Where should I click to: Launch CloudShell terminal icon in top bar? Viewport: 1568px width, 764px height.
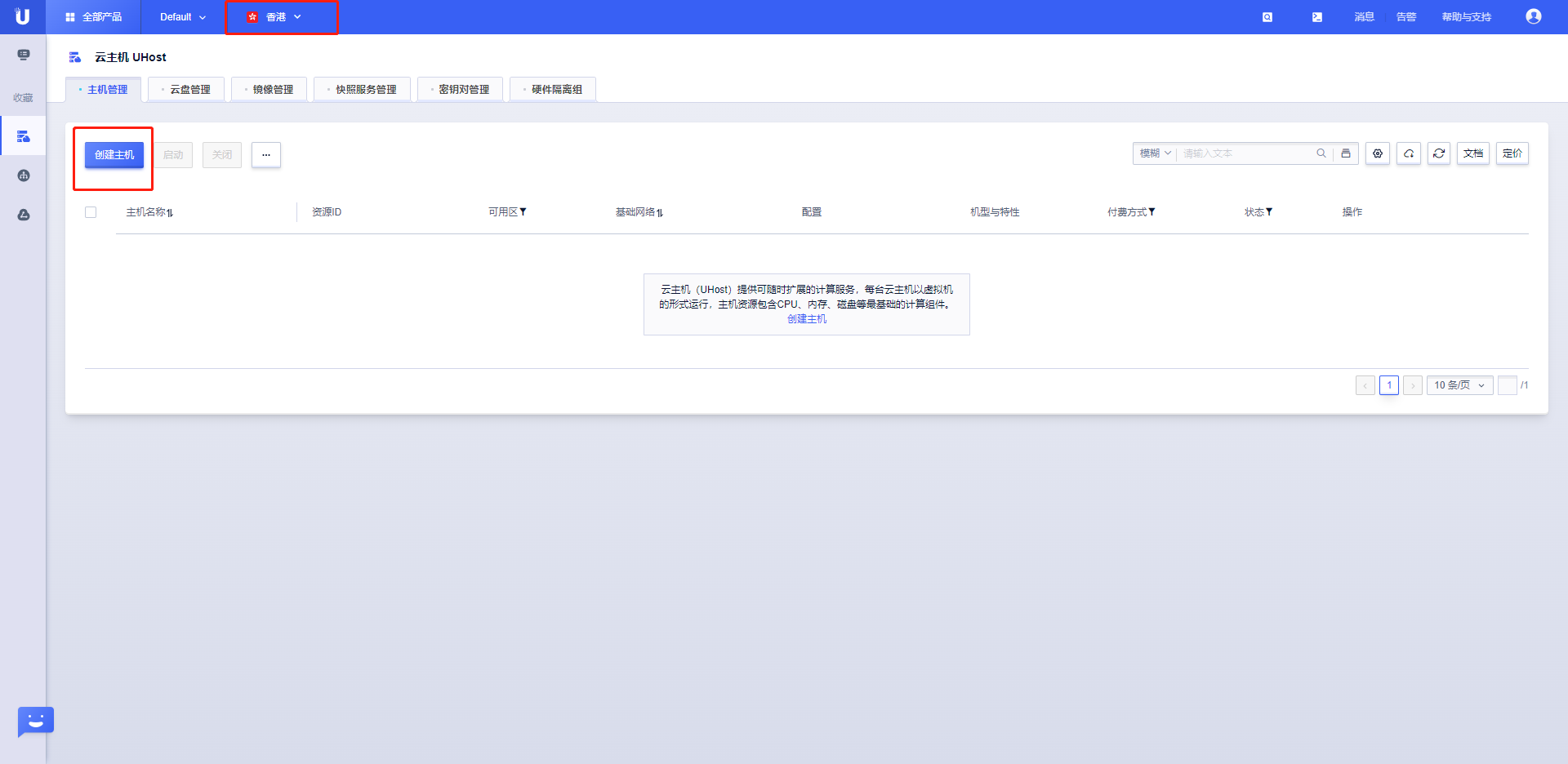(1316, 16)
